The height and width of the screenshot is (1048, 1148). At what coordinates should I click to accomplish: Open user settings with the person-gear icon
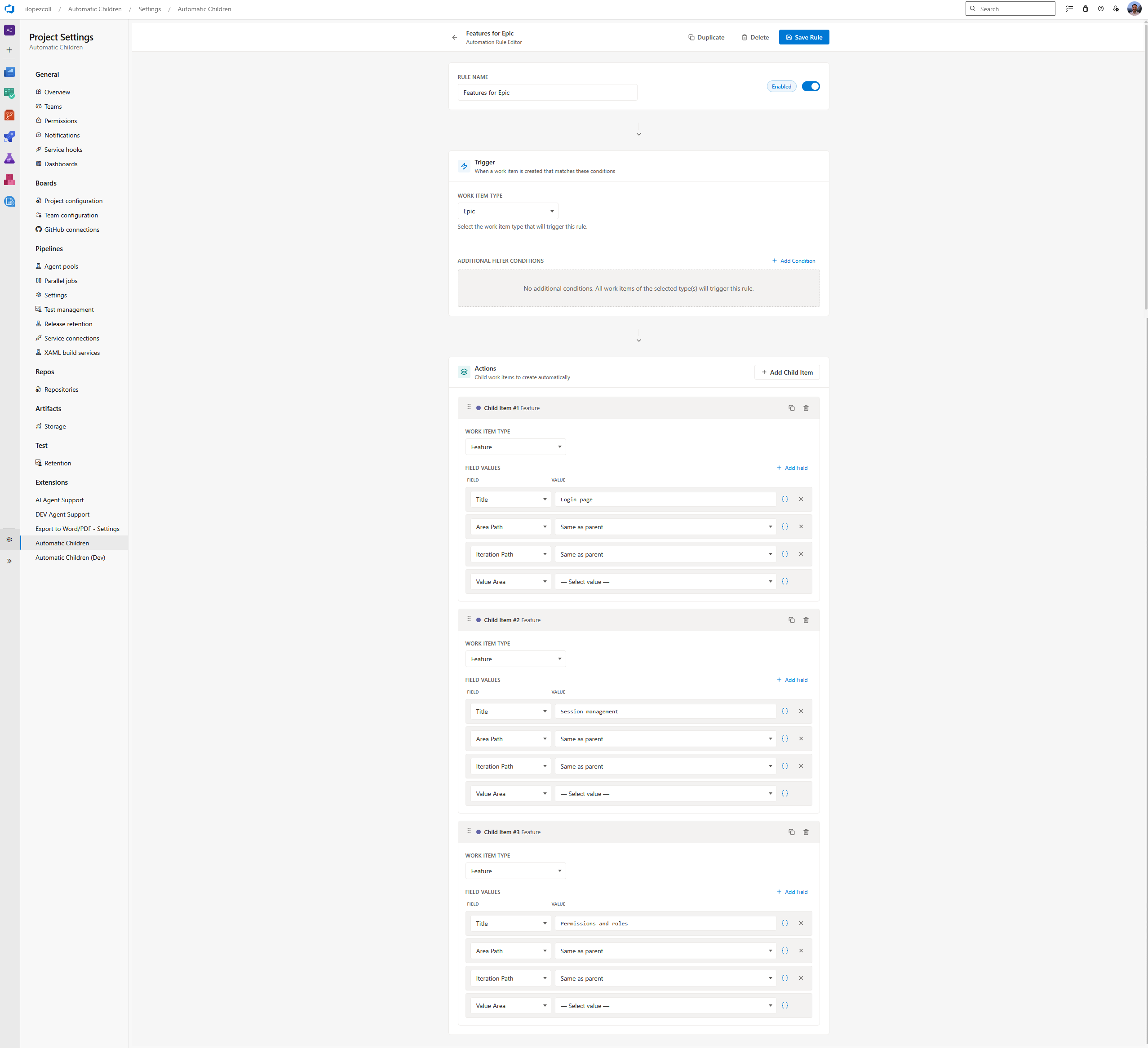1116,9
